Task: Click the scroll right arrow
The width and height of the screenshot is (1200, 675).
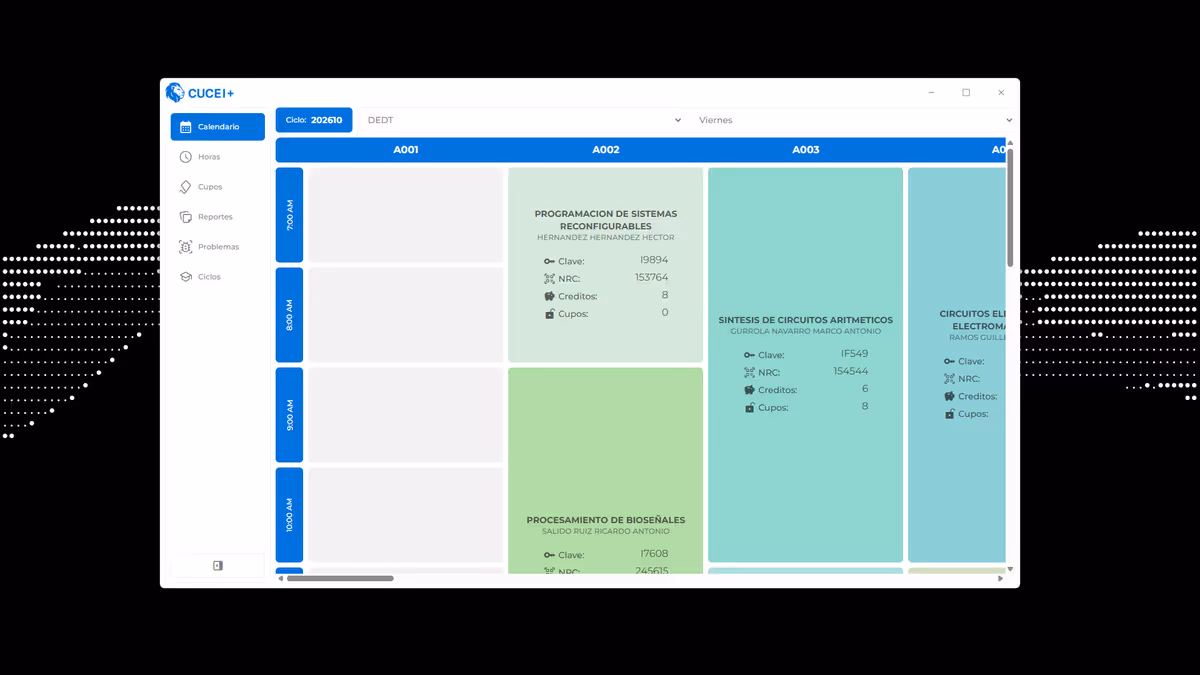Action: (x=1001, y=578)
